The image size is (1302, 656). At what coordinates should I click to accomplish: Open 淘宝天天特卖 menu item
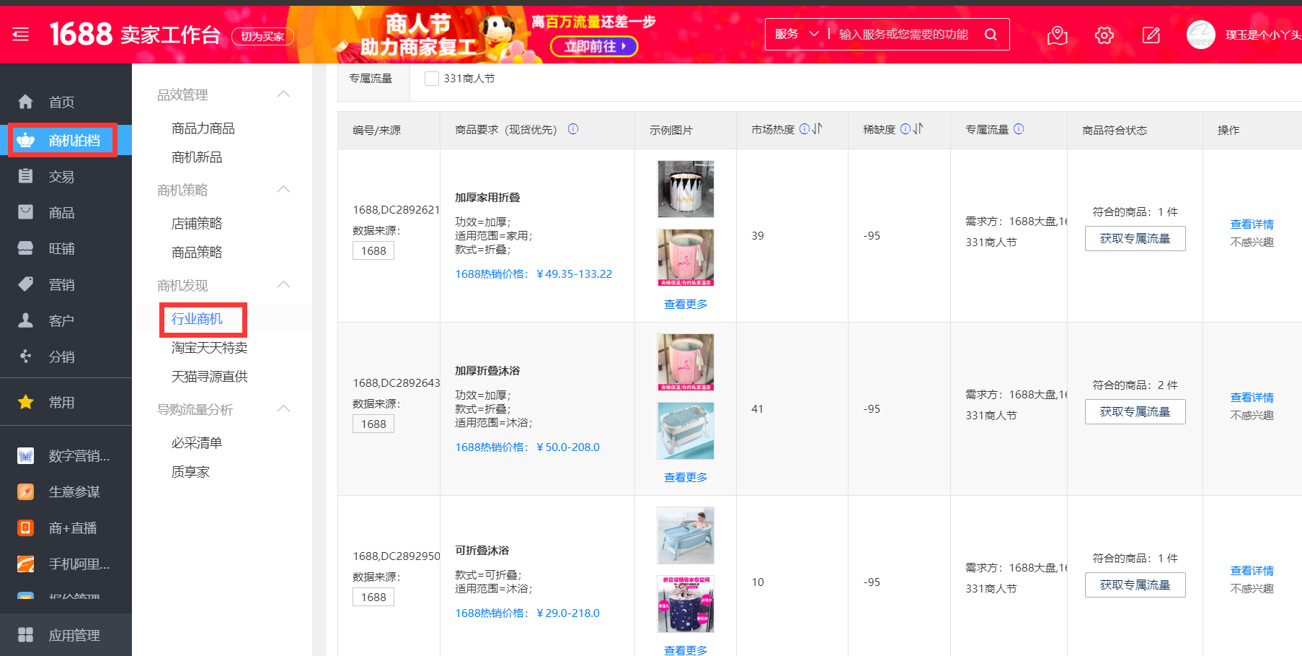[x=209, y=348]
